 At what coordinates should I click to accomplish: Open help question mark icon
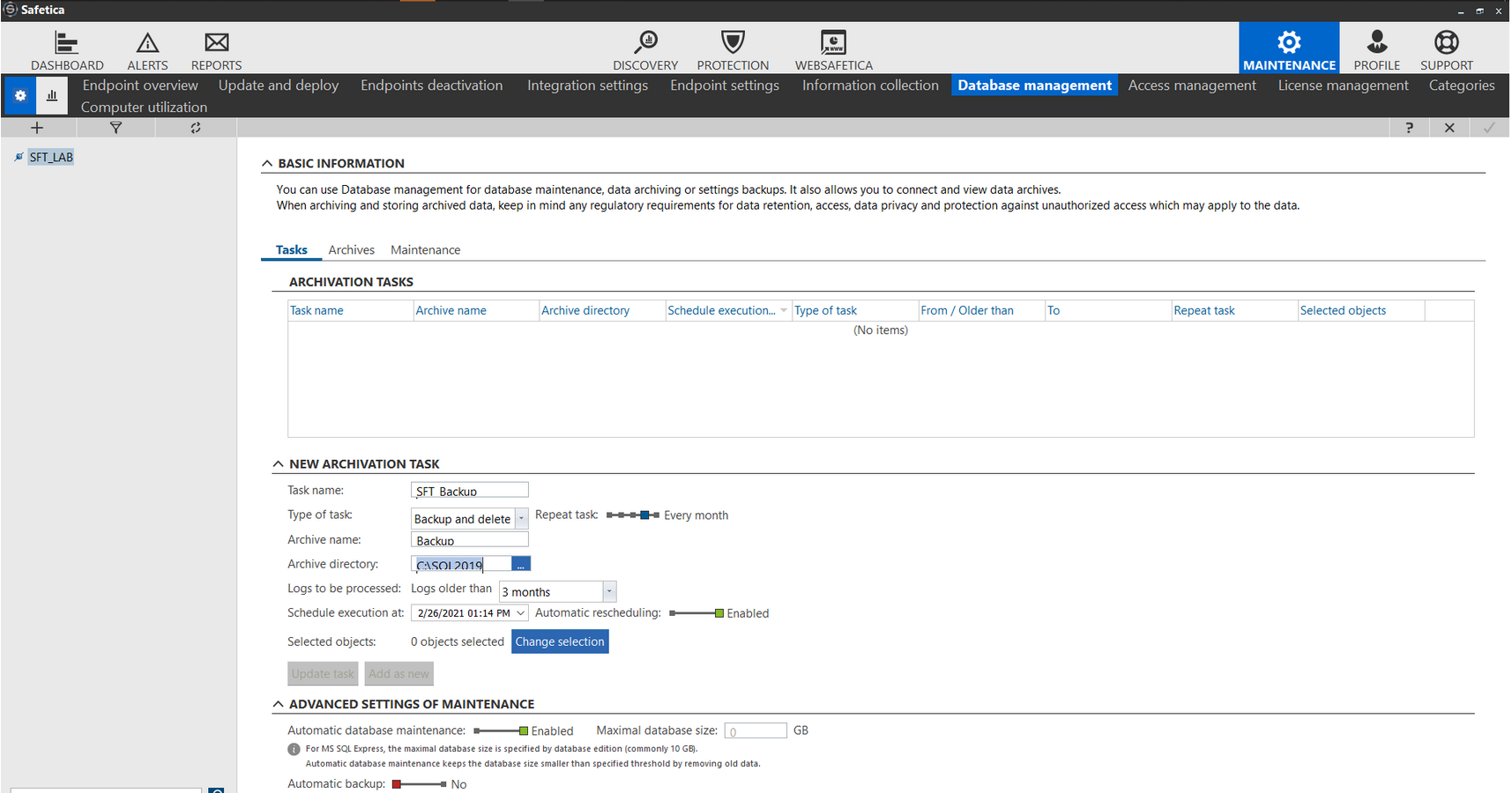click(1409, 128)
